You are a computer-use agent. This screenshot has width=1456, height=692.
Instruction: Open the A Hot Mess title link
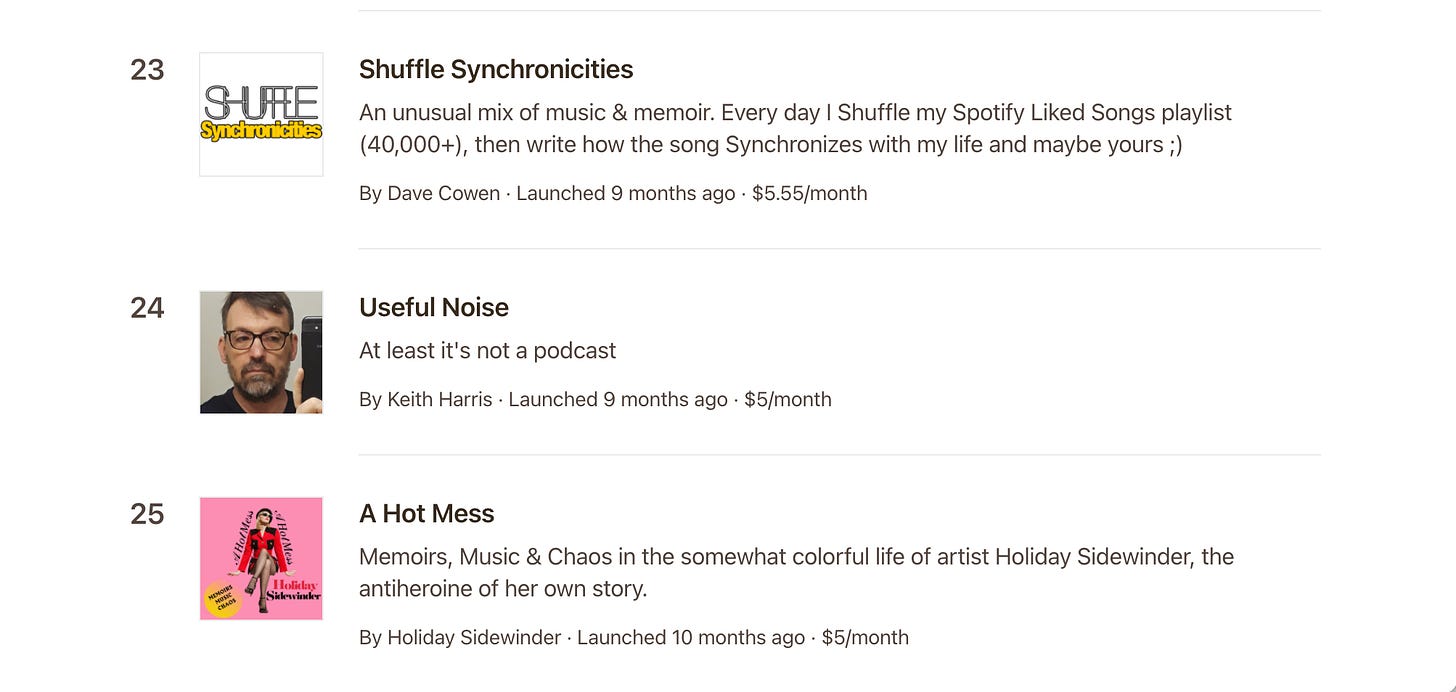tap(426, 513)
